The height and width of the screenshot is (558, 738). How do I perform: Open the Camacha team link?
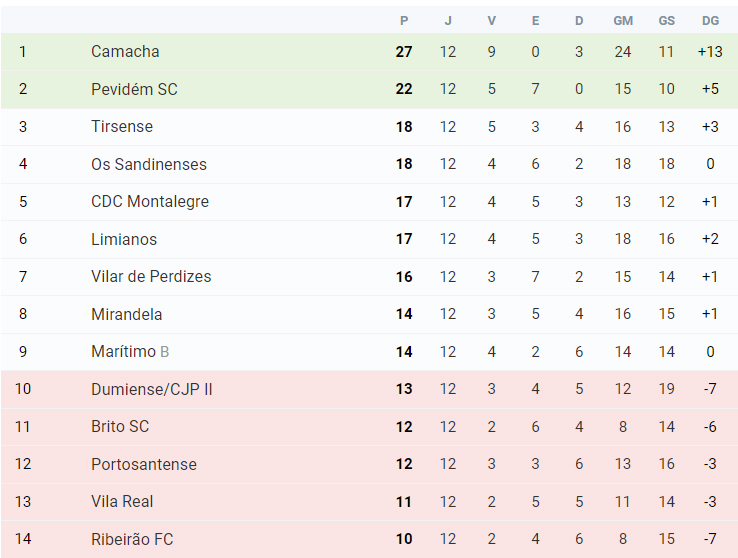[125, 51]
